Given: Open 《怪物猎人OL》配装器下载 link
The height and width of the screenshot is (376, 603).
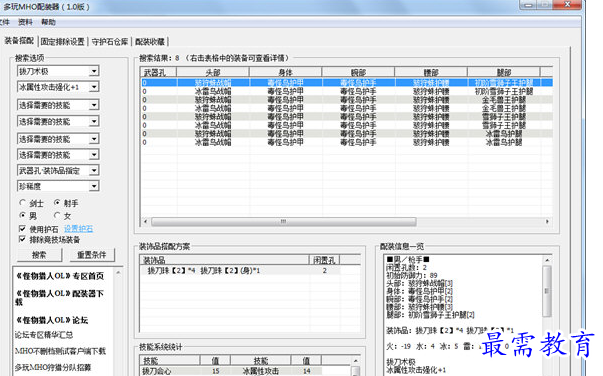Looking at the screenshot, I should pos(60,298).
